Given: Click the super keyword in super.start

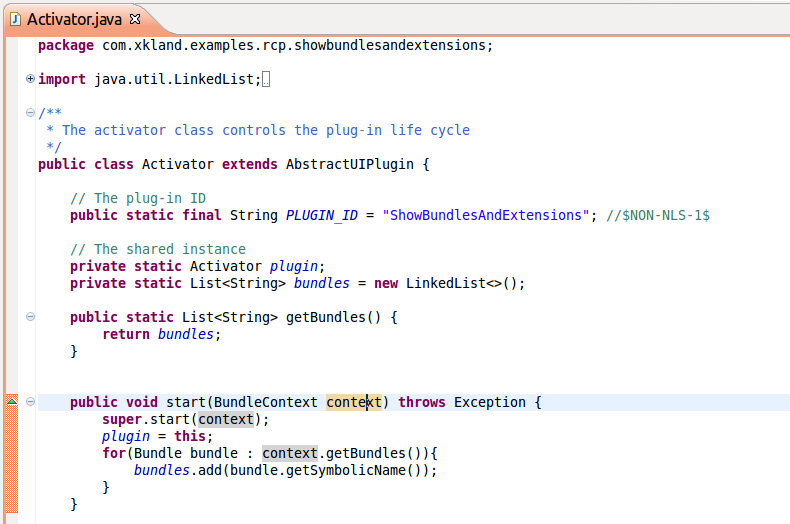Looking at the screenshot, I should pyautogui.click(x=122, y=419).
